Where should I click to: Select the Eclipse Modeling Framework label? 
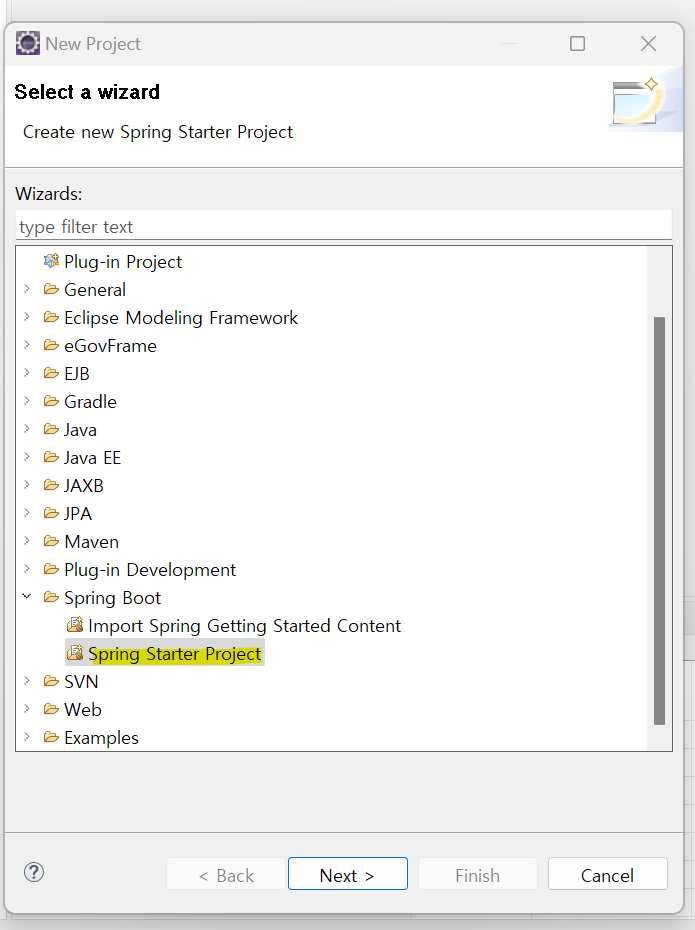pyautogui.click(x=181, y=318)
